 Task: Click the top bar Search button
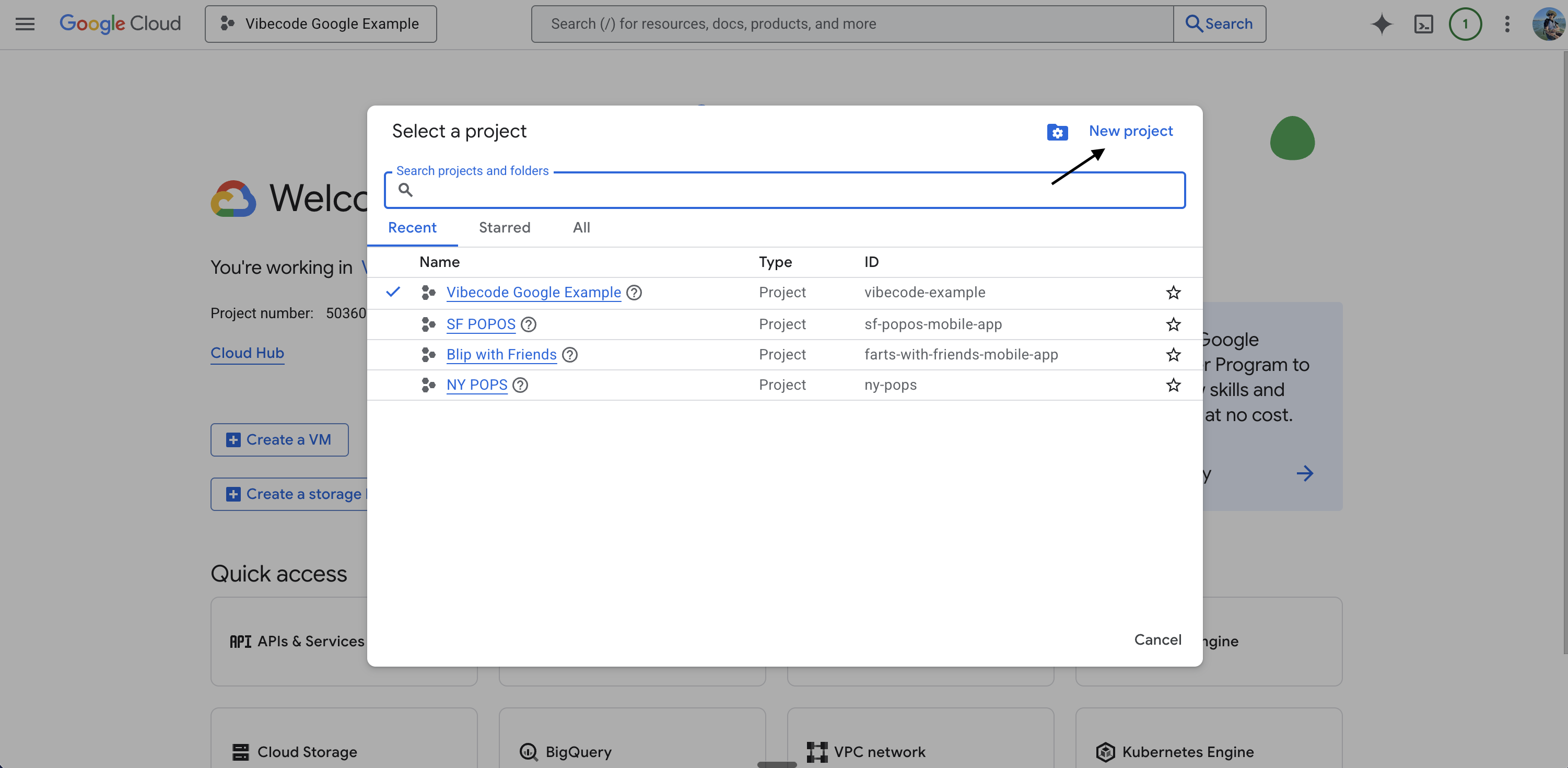click(1219, 24)
